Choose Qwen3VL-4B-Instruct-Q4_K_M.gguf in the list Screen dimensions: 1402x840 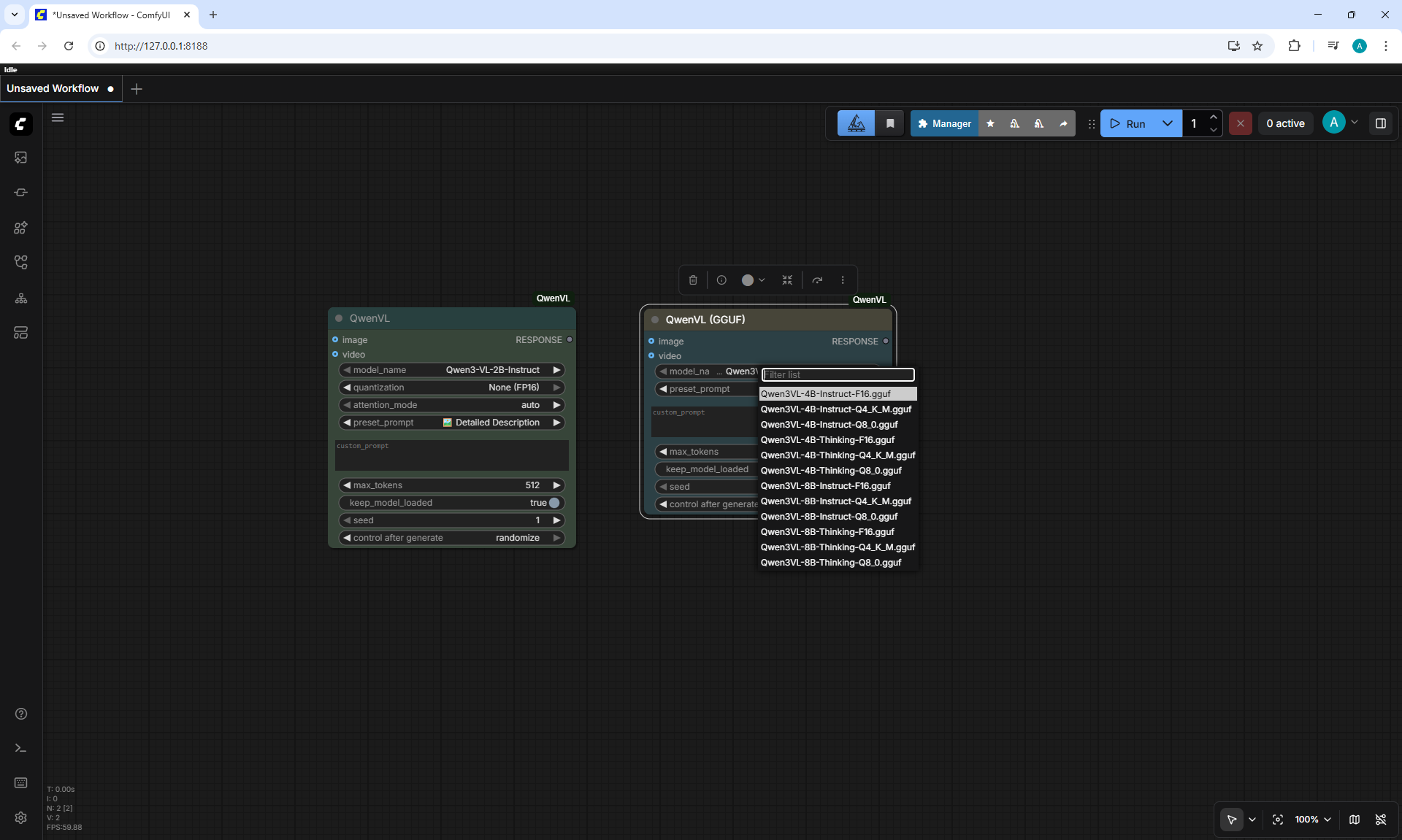(x=838, y=409)
